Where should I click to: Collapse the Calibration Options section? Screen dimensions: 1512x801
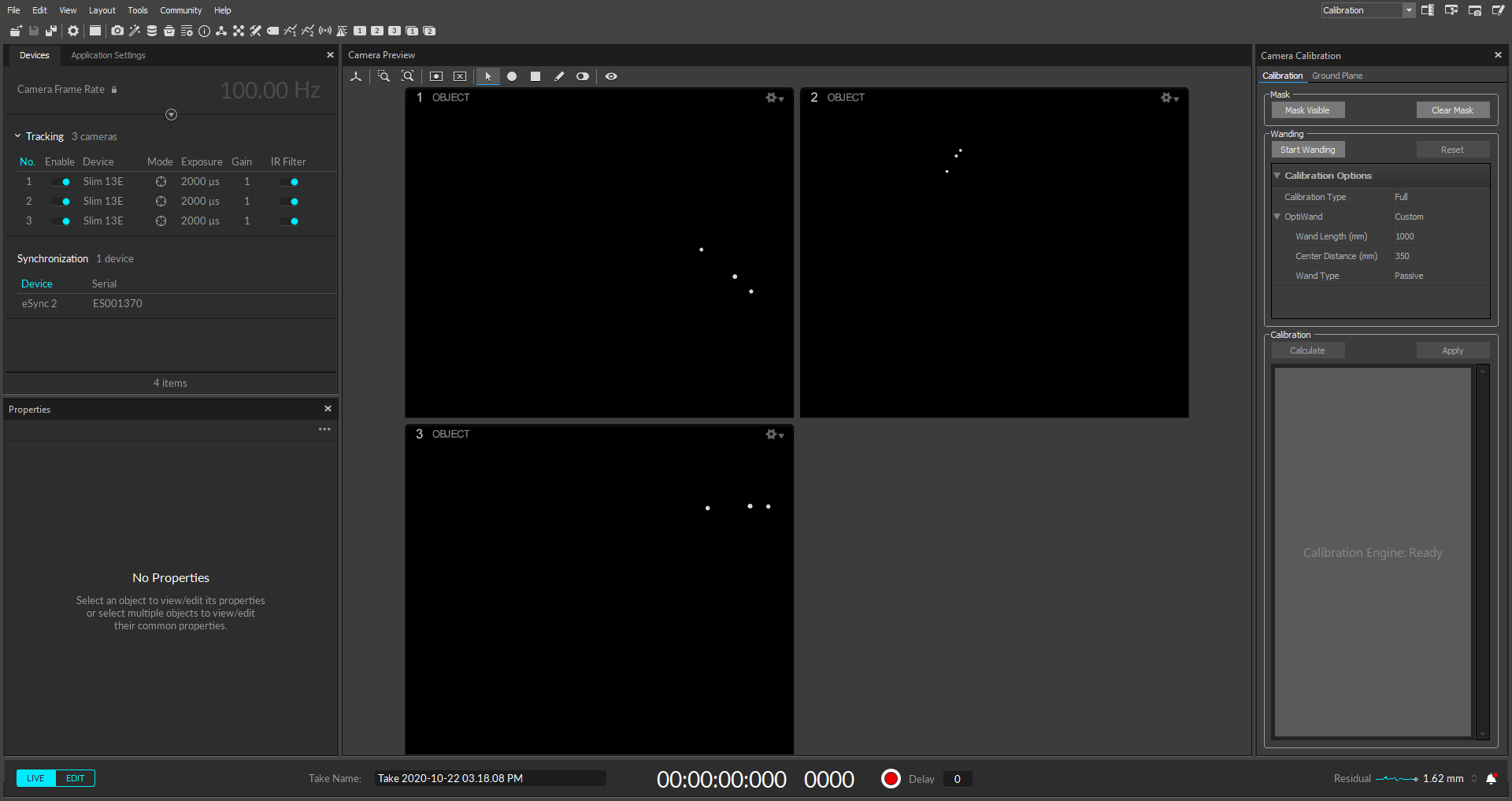click(1277, 176)
